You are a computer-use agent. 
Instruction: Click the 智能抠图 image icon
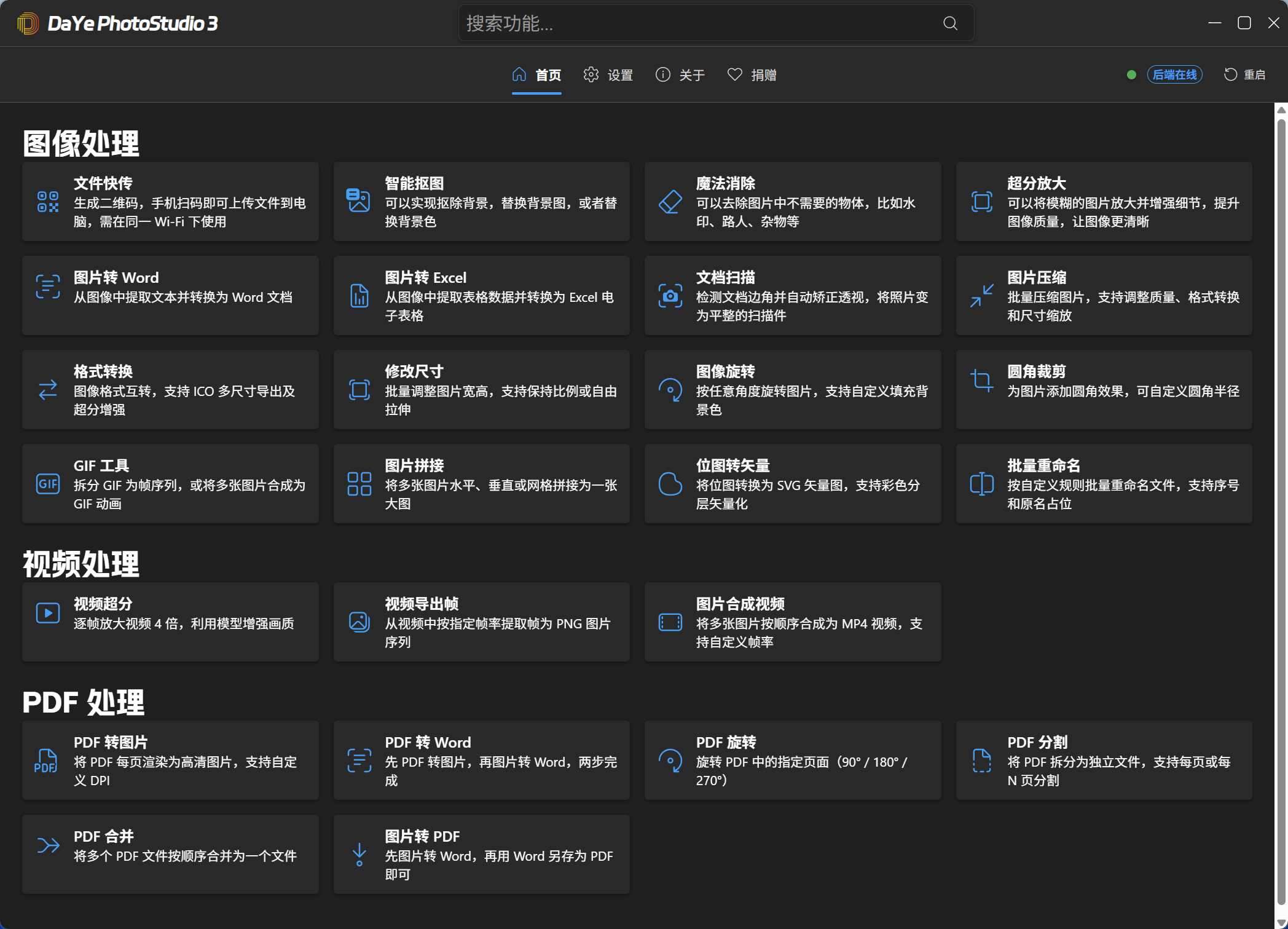pyautogui.click(x=359, y=201)
